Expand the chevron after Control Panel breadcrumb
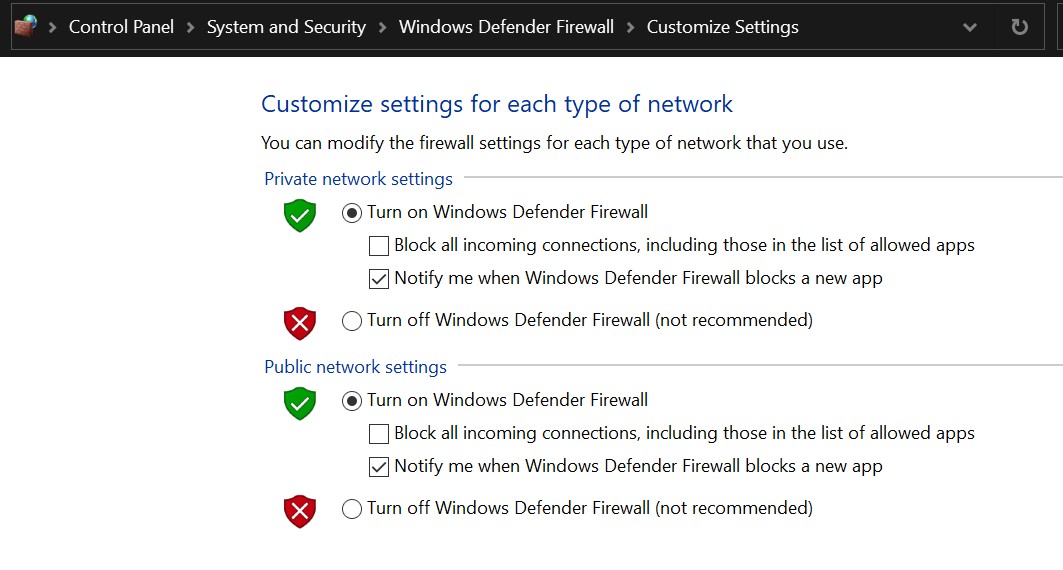This screenshot has width=1063, height=570. 190,27
